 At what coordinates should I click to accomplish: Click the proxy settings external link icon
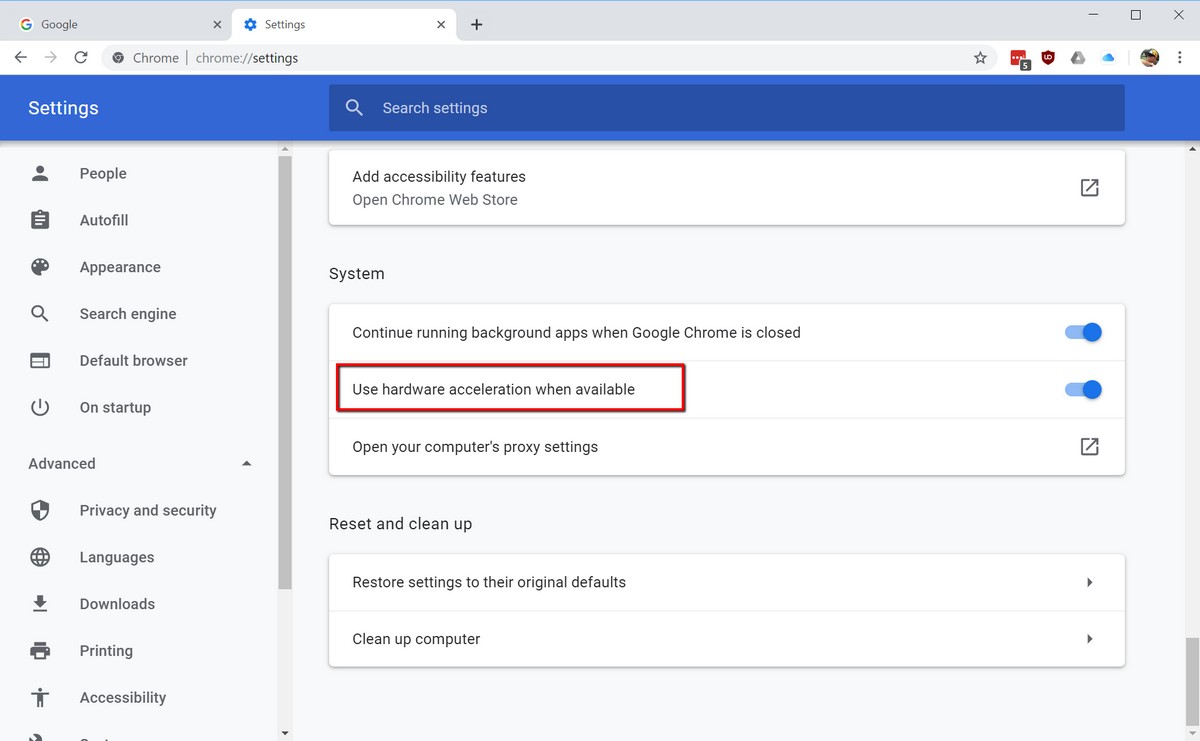point(1089,447)
